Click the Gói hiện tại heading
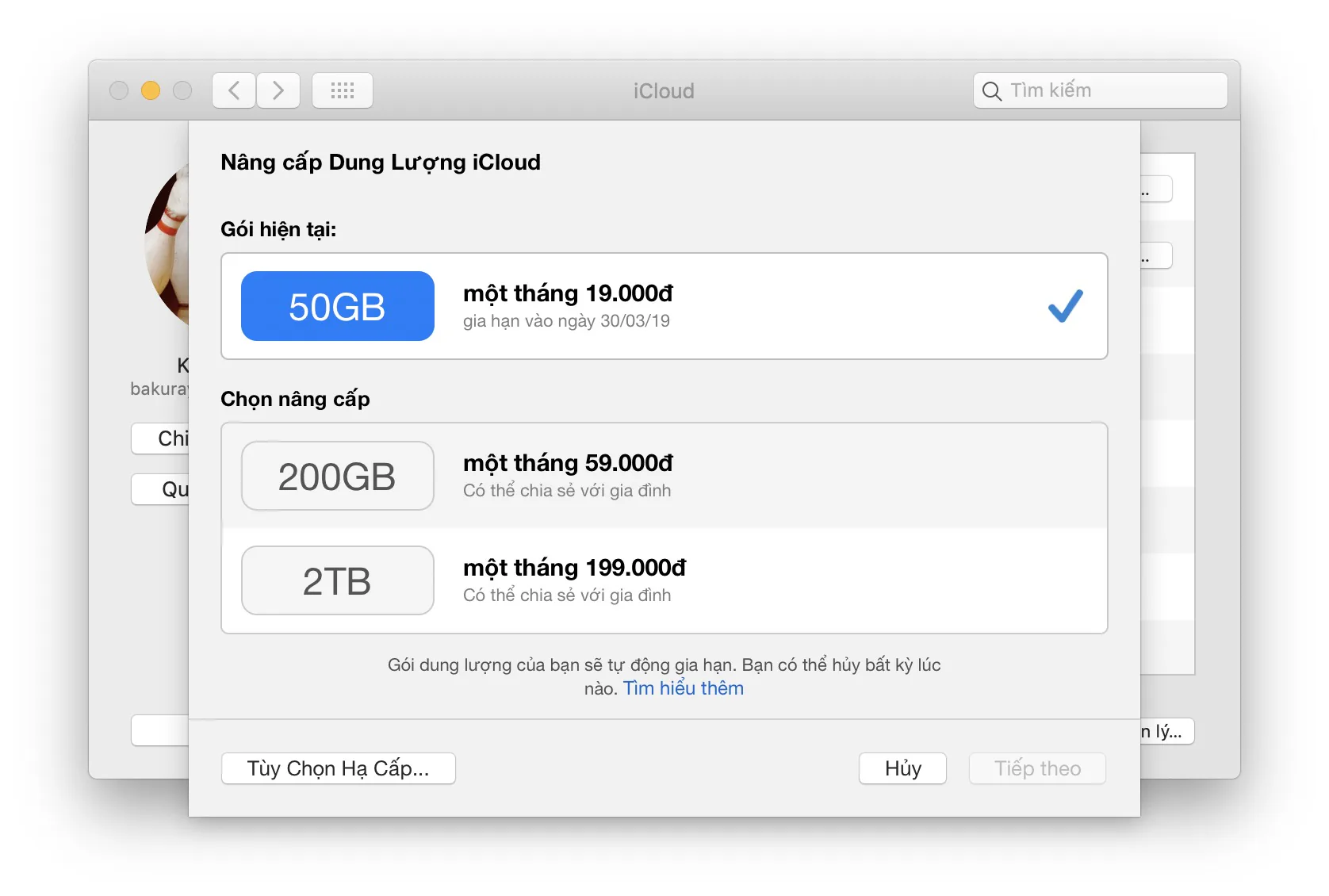1329x896 pixels. click(278, 229)
